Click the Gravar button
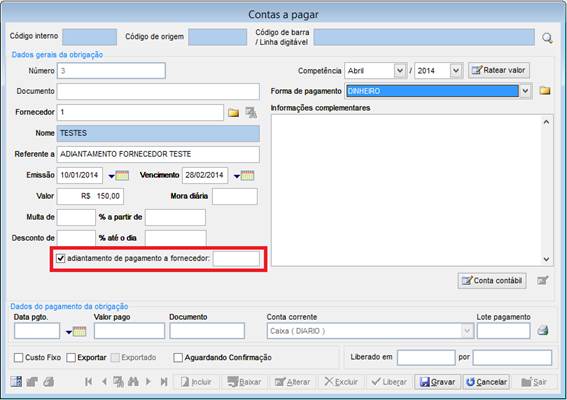567x400 pixels. [x=438, y=382]
